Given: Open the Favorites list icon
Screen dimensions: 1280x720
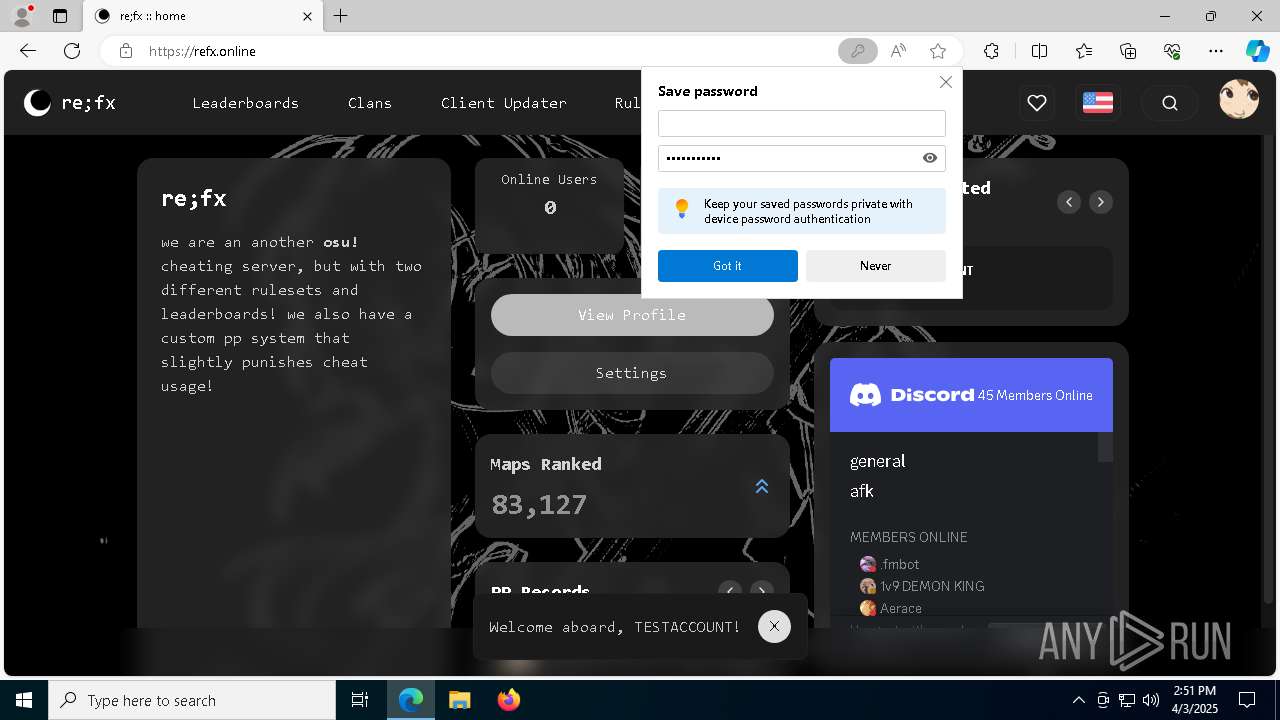Looking at the screenshot, I should point(1084,51).
